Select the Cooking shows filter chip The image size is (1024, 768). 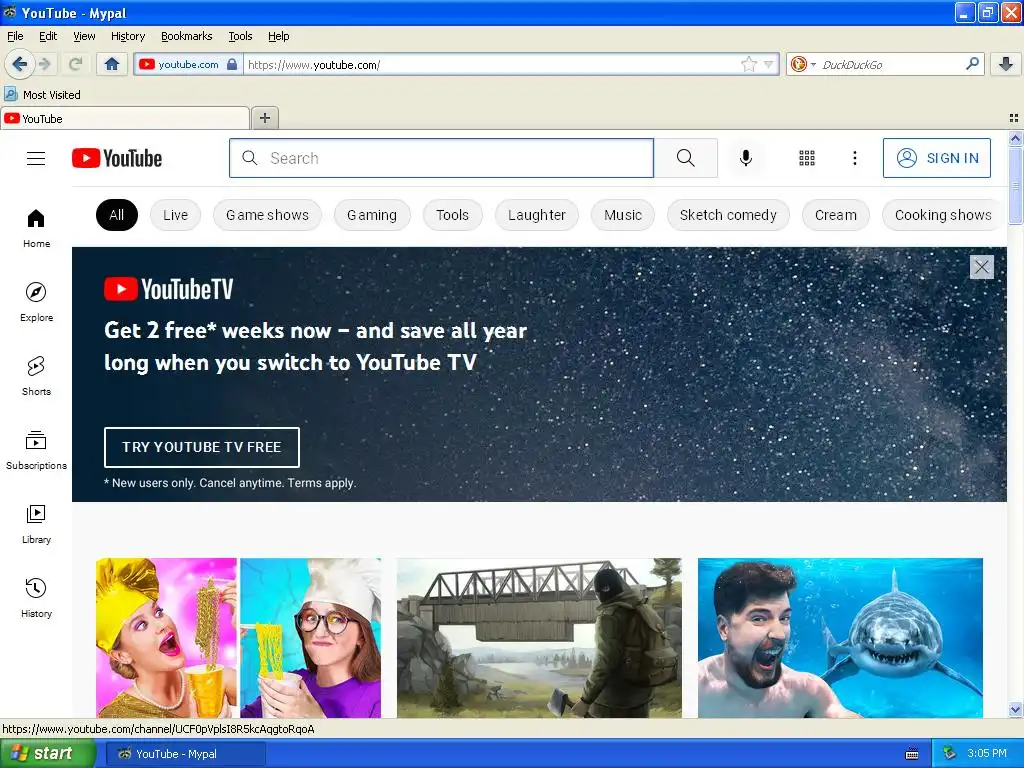point(943,215)
